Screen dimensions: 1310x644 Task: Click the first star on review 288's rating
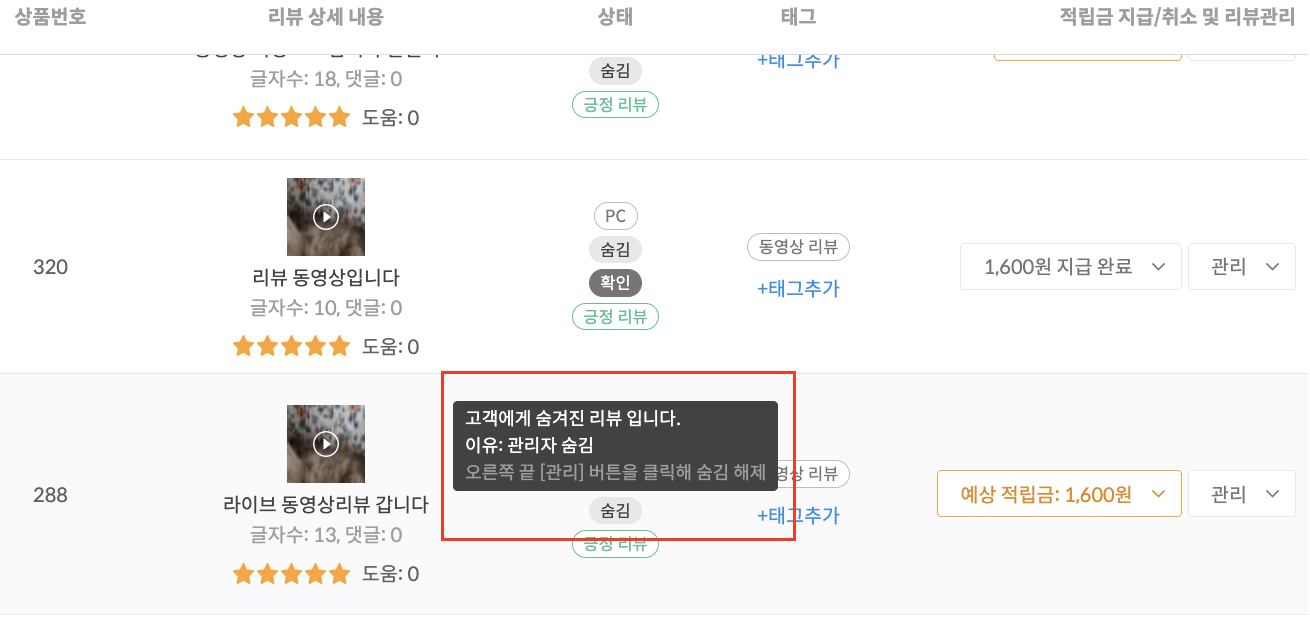point(243,573)
